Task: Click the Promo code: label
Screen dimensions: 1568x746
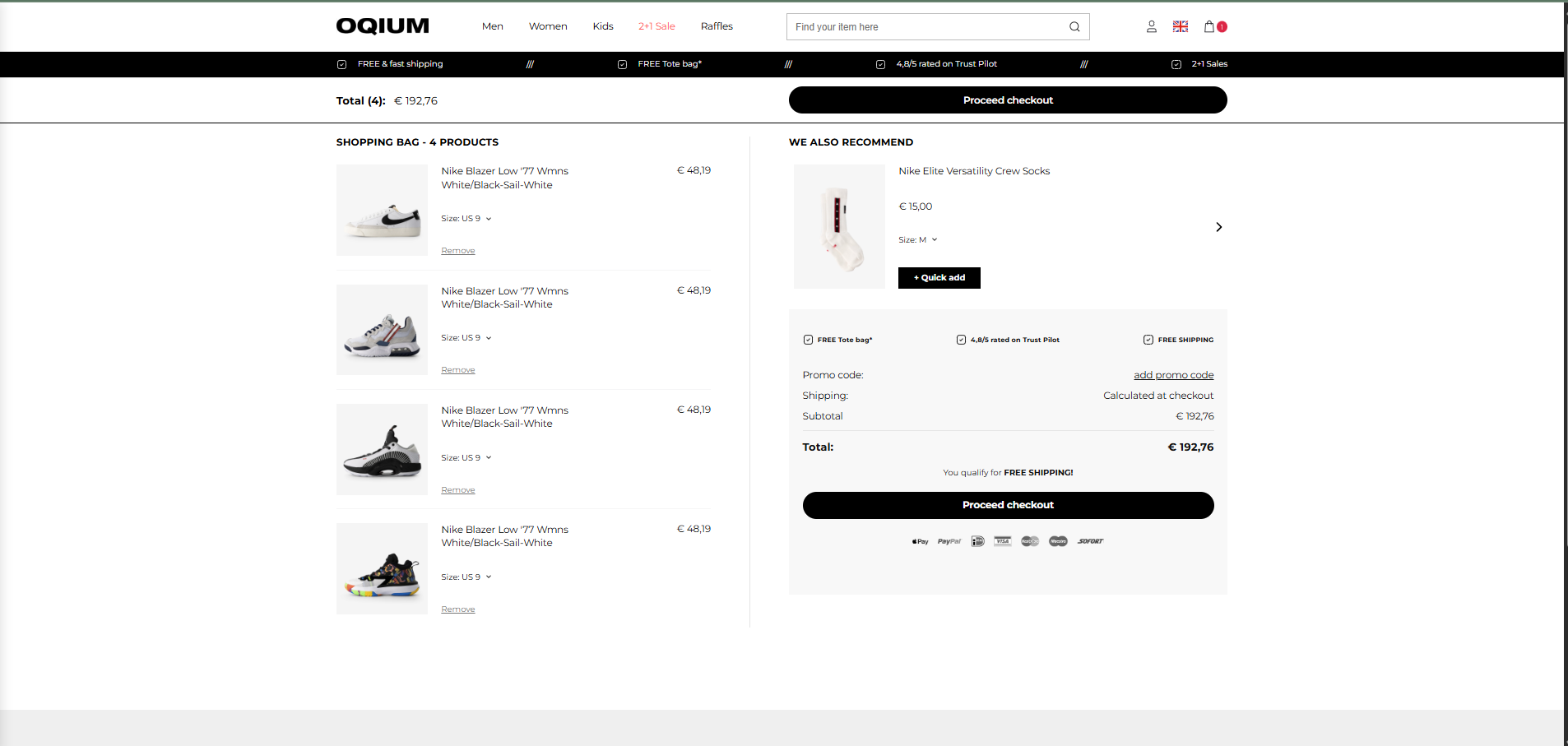Action: (833, 375)
